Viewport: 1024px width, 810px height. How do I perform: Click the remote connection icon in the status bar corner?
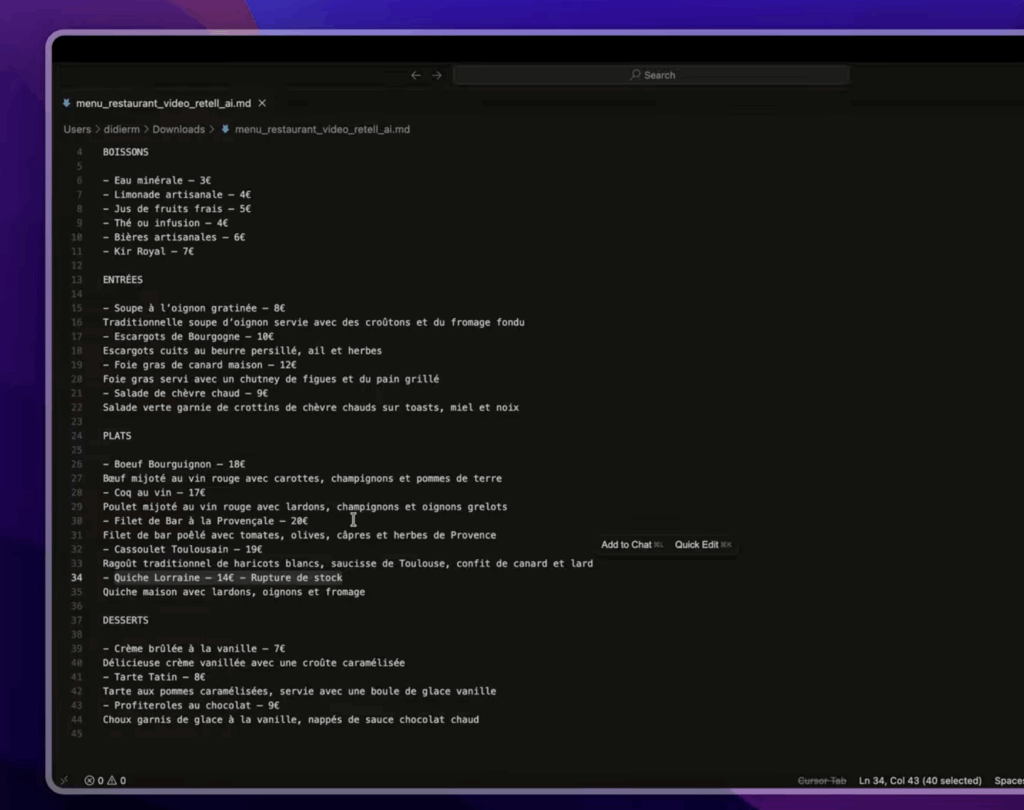click(64, 780)
